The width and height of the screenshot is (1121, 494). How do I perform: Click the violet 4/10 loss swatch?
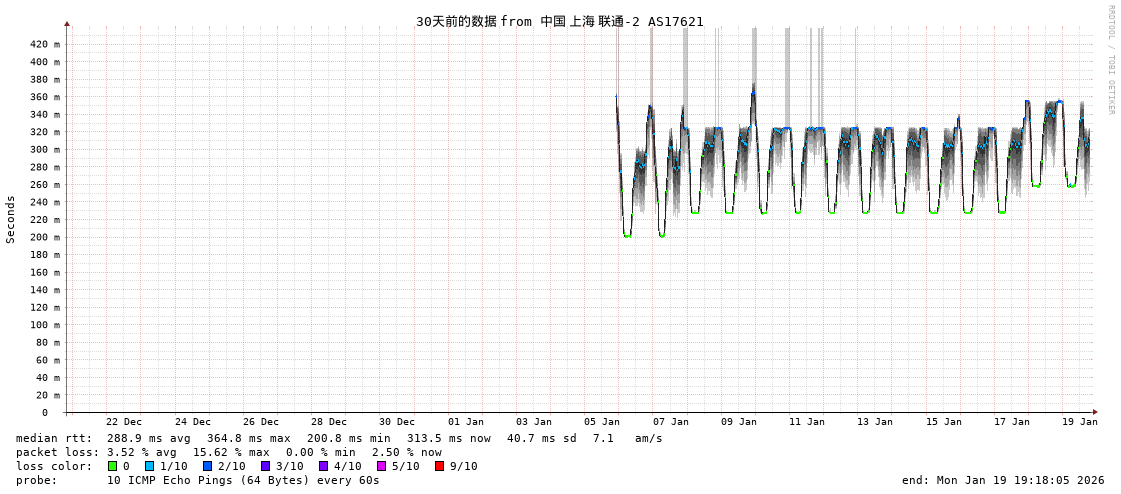324,466
